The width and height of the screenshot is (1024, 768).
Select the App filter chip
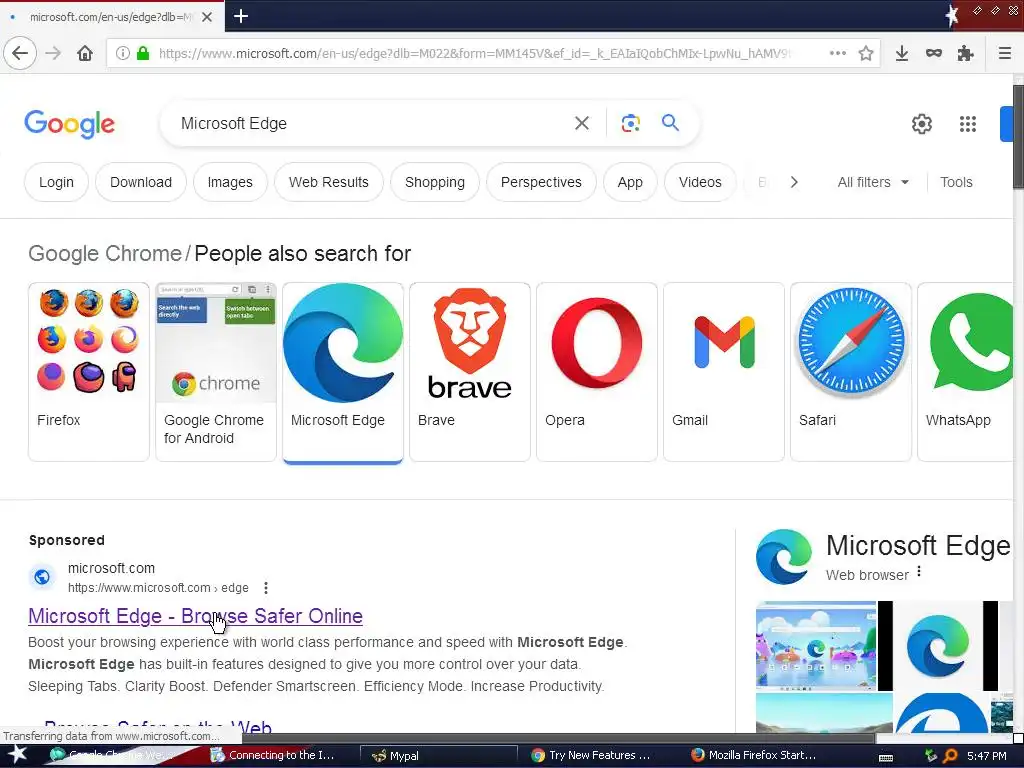click(x=630, y=182)
